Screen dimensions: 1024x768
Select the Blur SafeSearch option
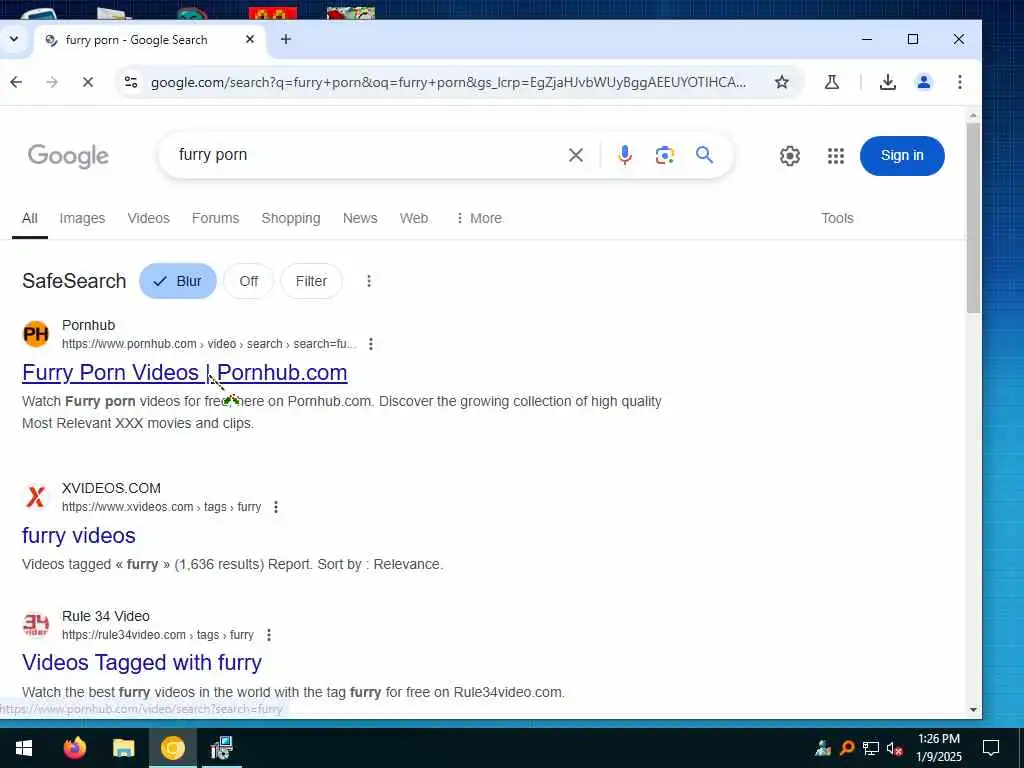point(178,281)
